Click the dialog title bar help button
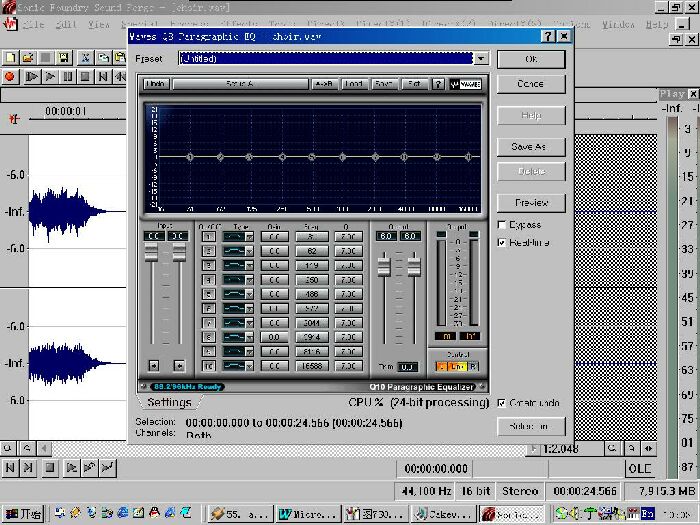This screenshot has height=525, width=700. tap(548, 36)
